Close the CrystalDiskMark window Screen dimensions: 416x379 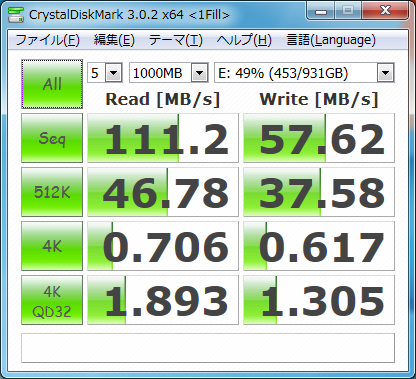pos(385,11)
